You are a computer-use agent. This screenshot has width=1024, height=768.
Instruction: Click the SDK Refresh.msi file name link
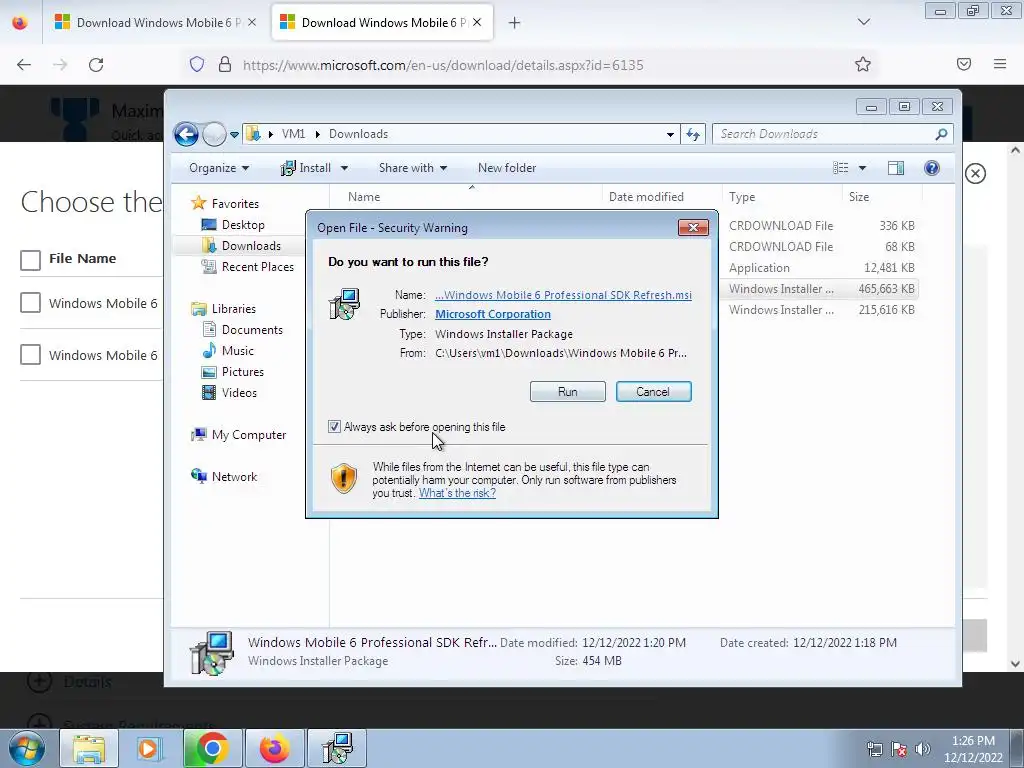[563, 295]
